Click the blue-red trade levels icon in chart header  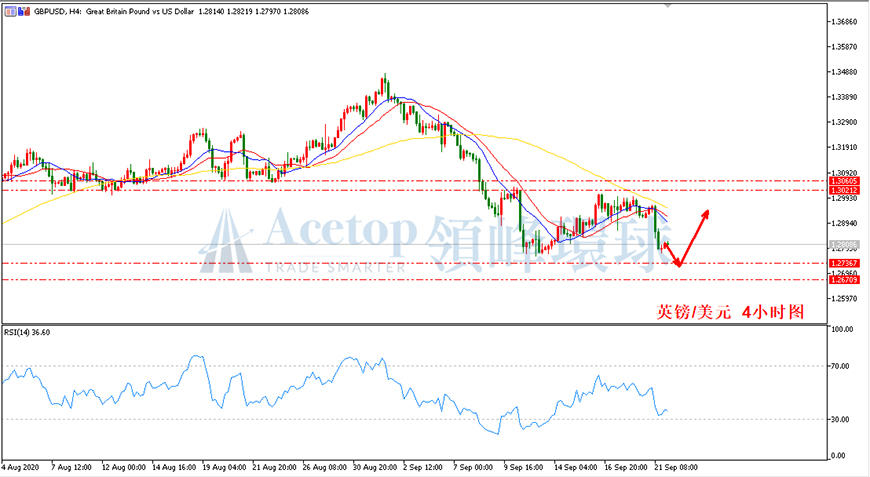click(24, 11)
